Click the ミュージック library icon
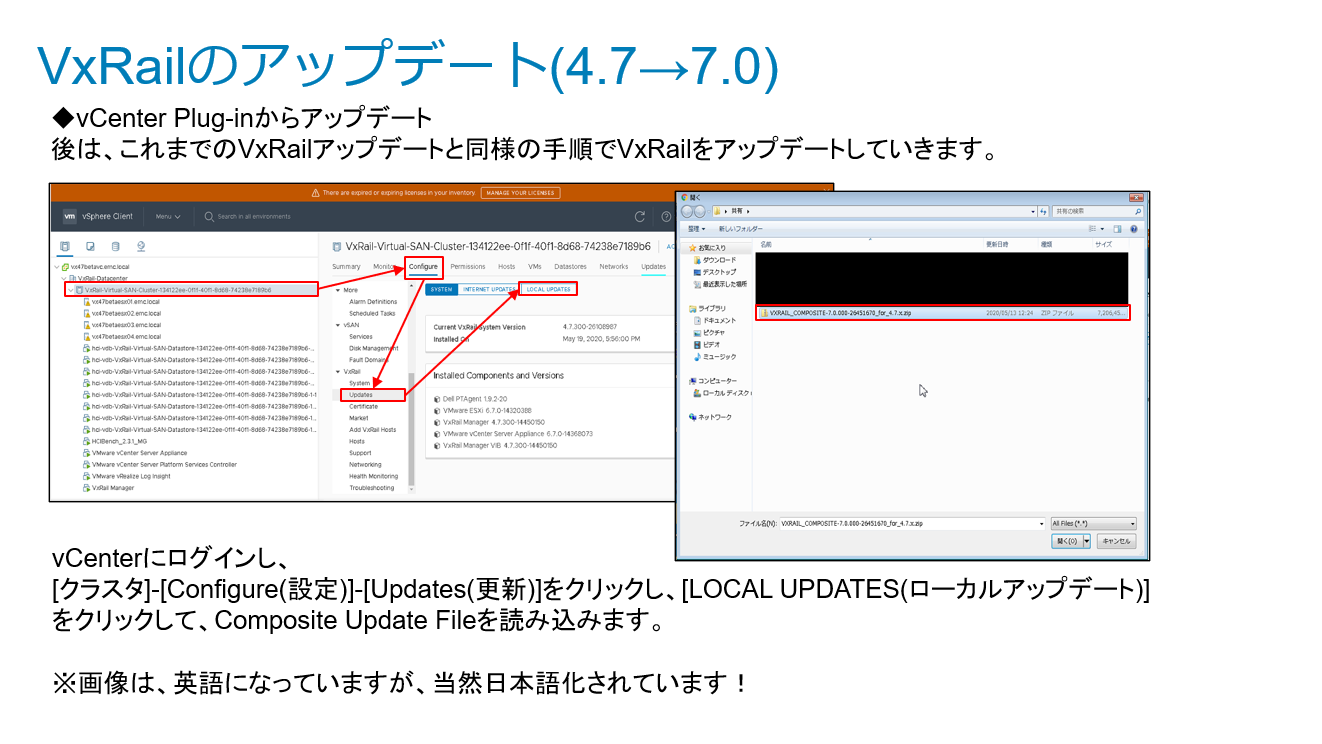Viewport: 1322px width, 744px height. (696, 357)
